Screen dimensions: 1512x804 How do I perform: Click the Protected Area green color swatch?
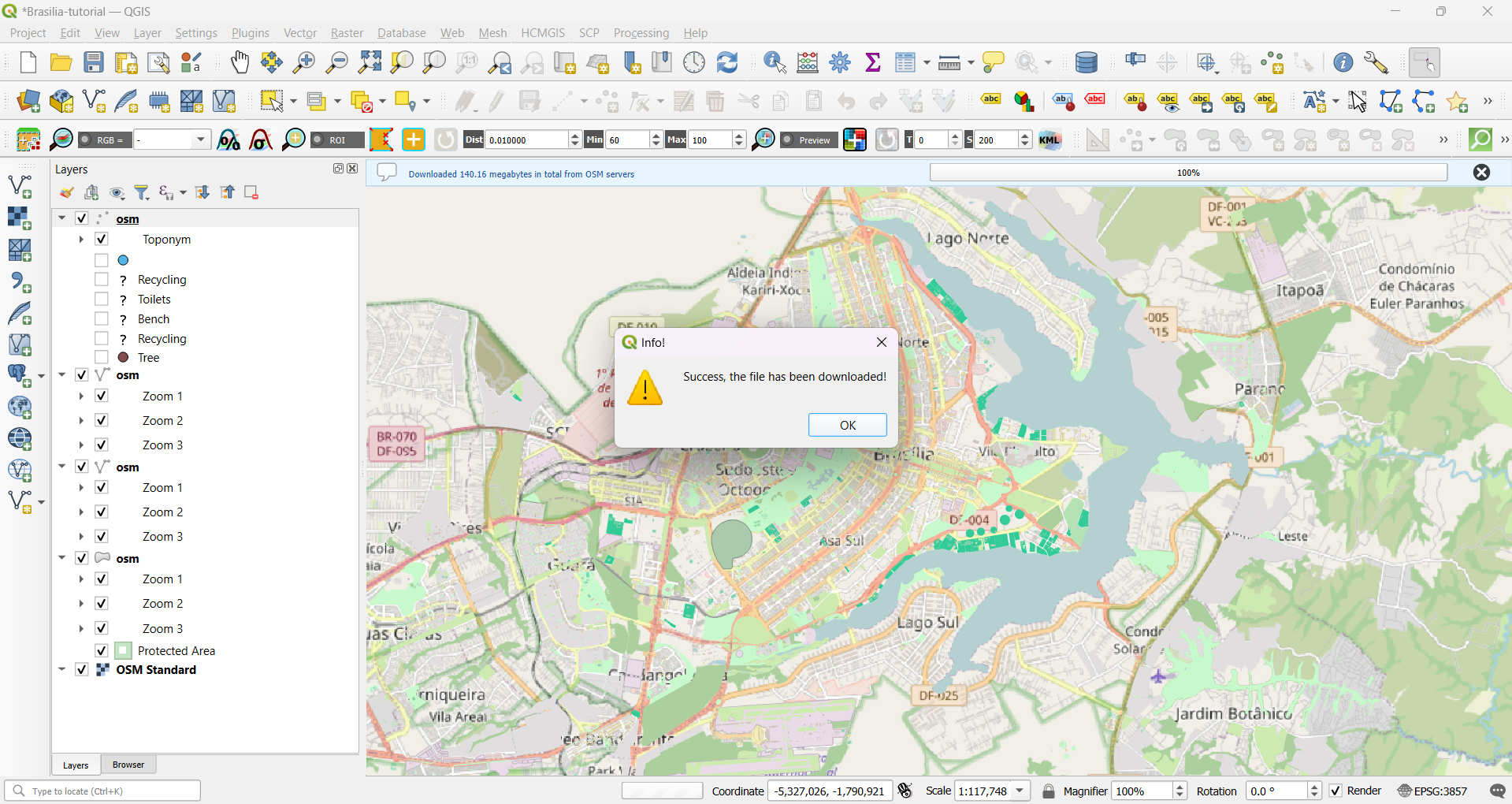[123, 650]
